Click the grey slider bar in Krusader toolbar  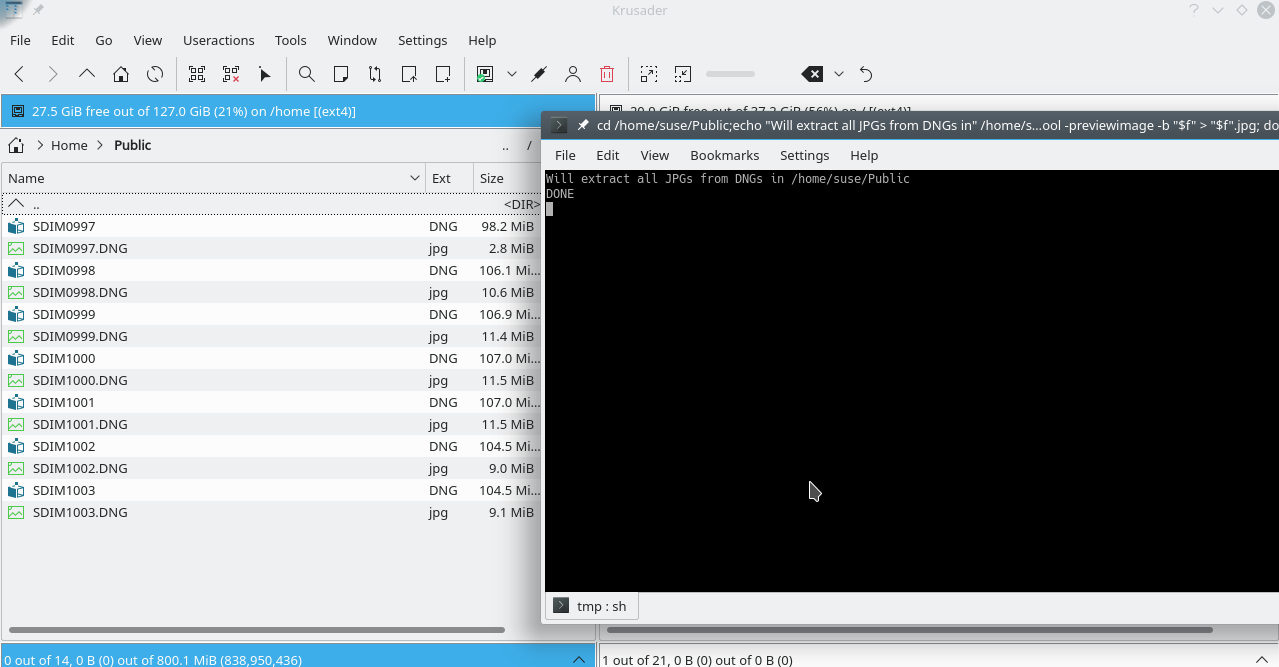click(731, 74)
